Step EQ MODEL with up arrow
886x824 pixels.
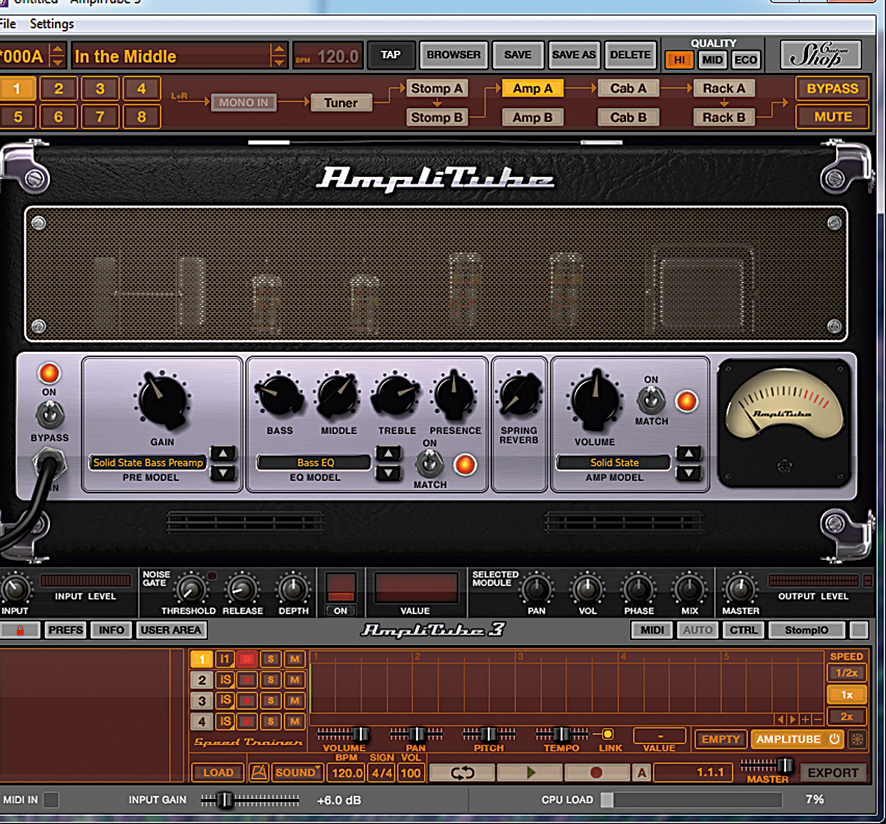389,453
